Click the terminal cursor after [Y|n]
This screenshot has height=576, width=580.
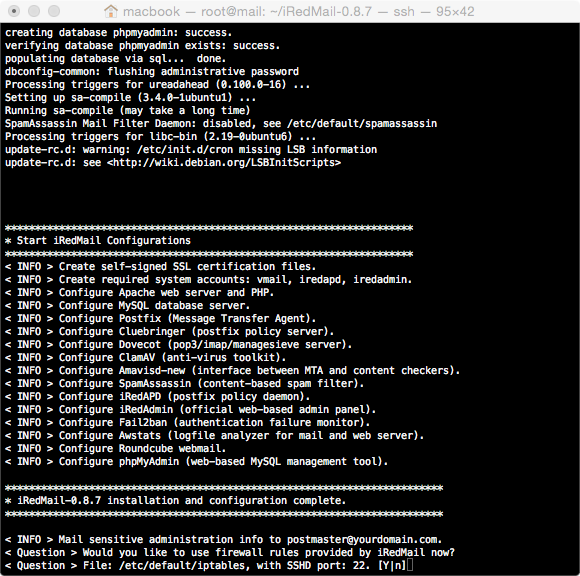tap(410, 565)
